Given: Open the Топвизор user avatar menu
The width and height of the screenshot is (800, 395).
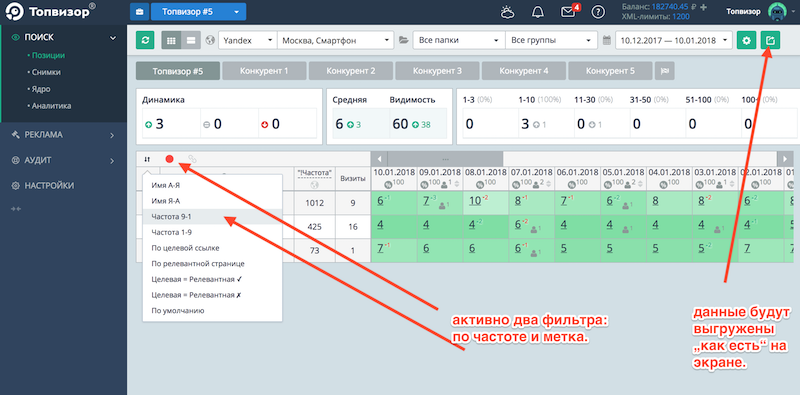Looking at the screenshot, I should (x=778, y=12).
